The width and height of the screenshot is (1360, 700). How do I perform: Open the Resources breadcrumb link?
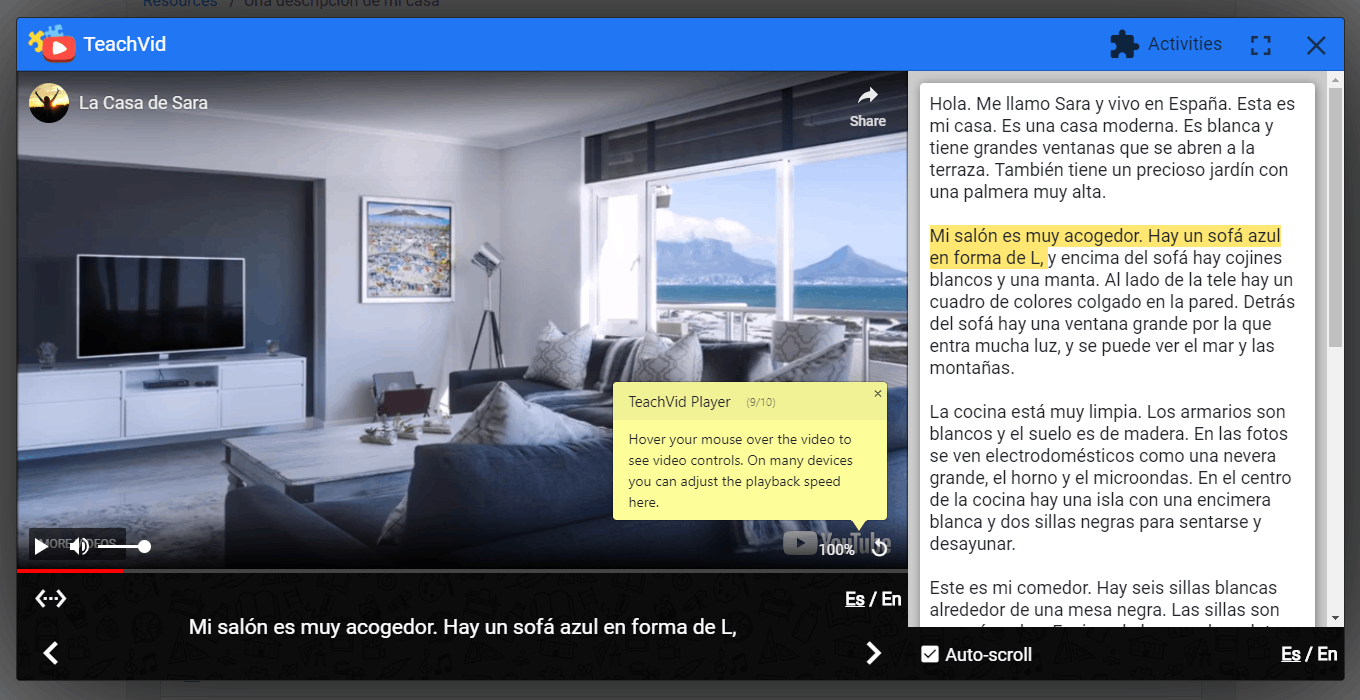point(180,5)
